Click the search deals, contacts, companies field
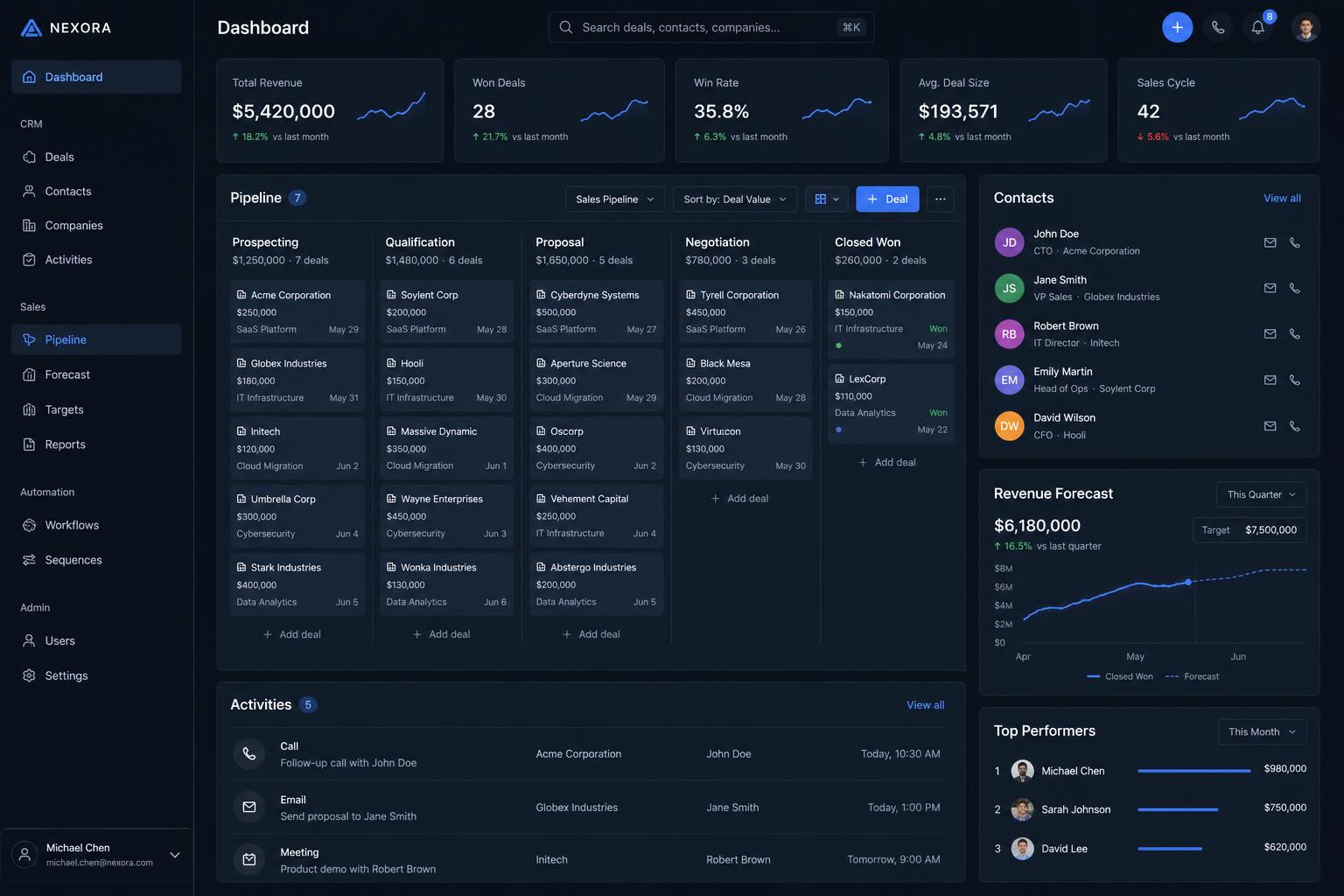1344x896 pixels. [711, 27]
